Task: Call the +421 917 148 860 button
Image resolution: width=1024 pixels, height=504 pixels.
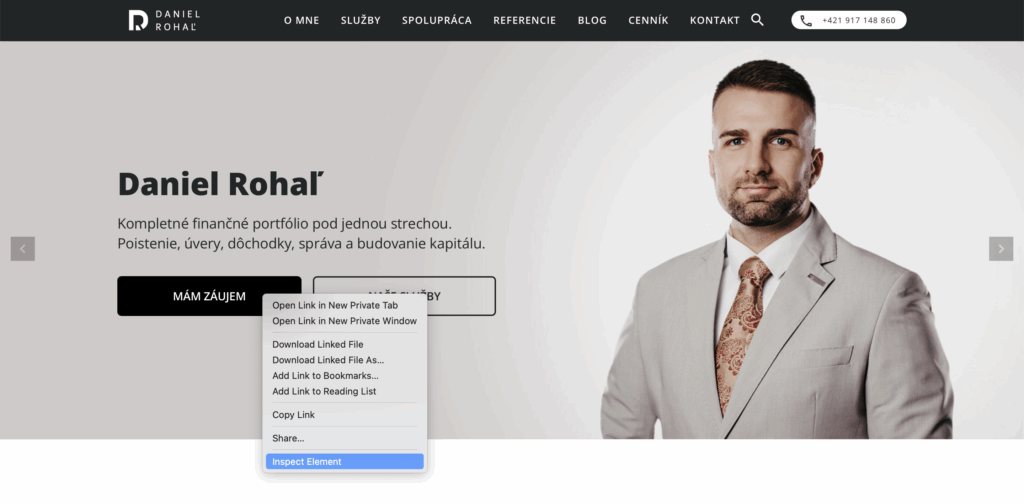Action: [x=848, y=20]
